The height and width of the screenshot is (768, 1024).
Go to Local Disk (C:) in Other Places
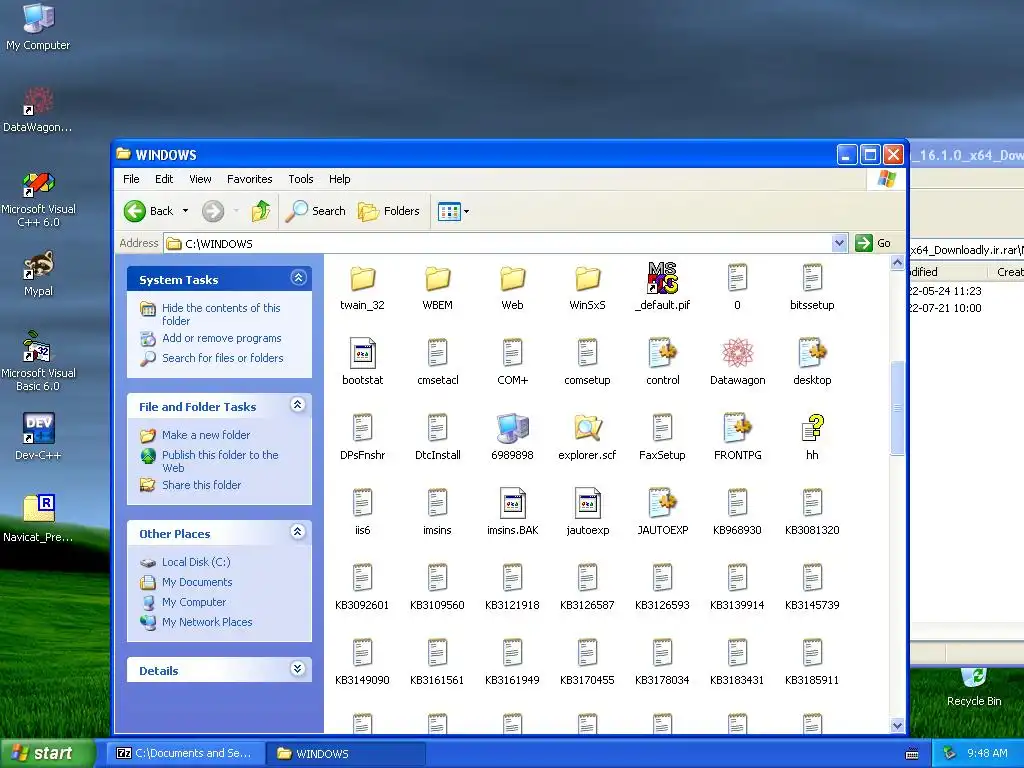(196, 562)
